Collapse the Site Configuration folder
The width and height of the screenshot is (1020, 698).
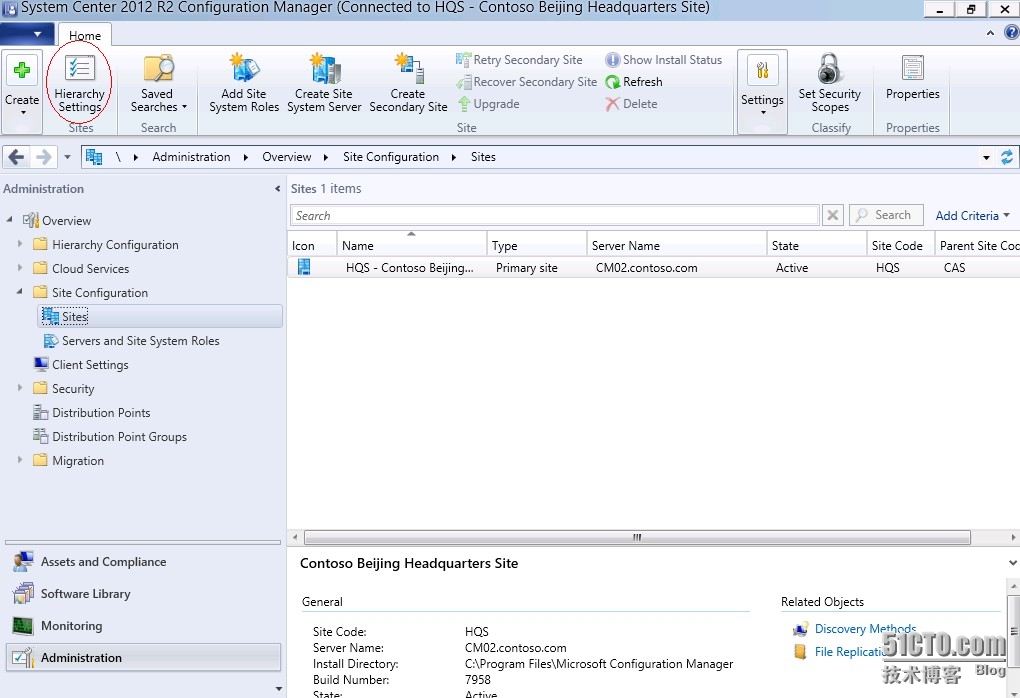point(20,291)
